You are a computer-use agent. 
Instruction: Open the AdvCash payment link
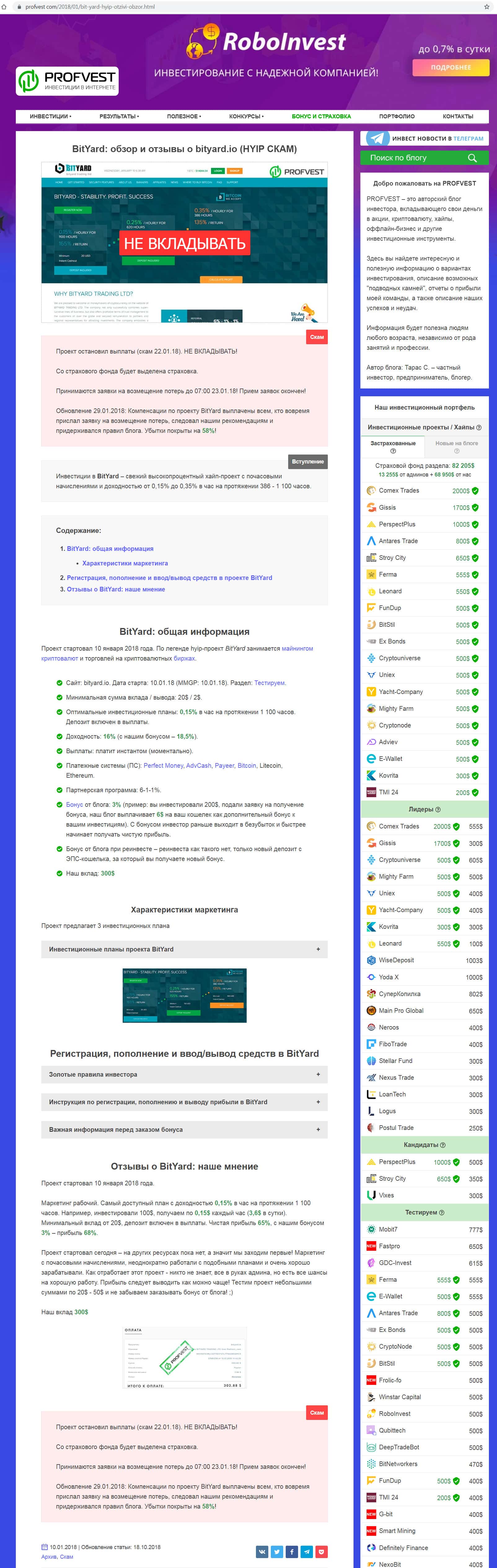click(x=199, y=766)
